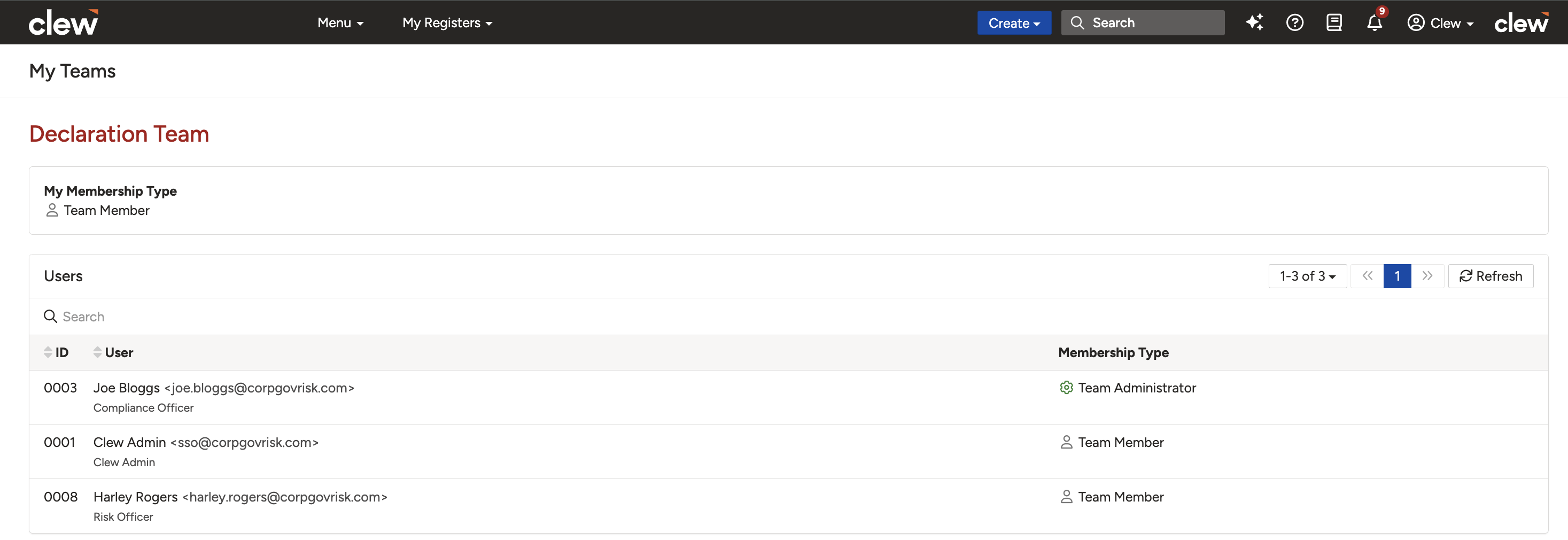Open the document library icon in the header
Screen dimensions: 1568x540
click(x=1334, y=22)
